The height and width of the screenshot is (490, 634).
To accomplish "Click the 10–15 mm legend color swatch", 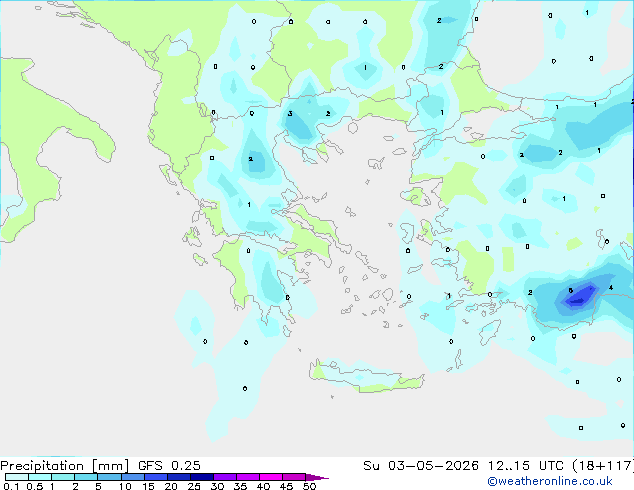I will tap(132, 477).
